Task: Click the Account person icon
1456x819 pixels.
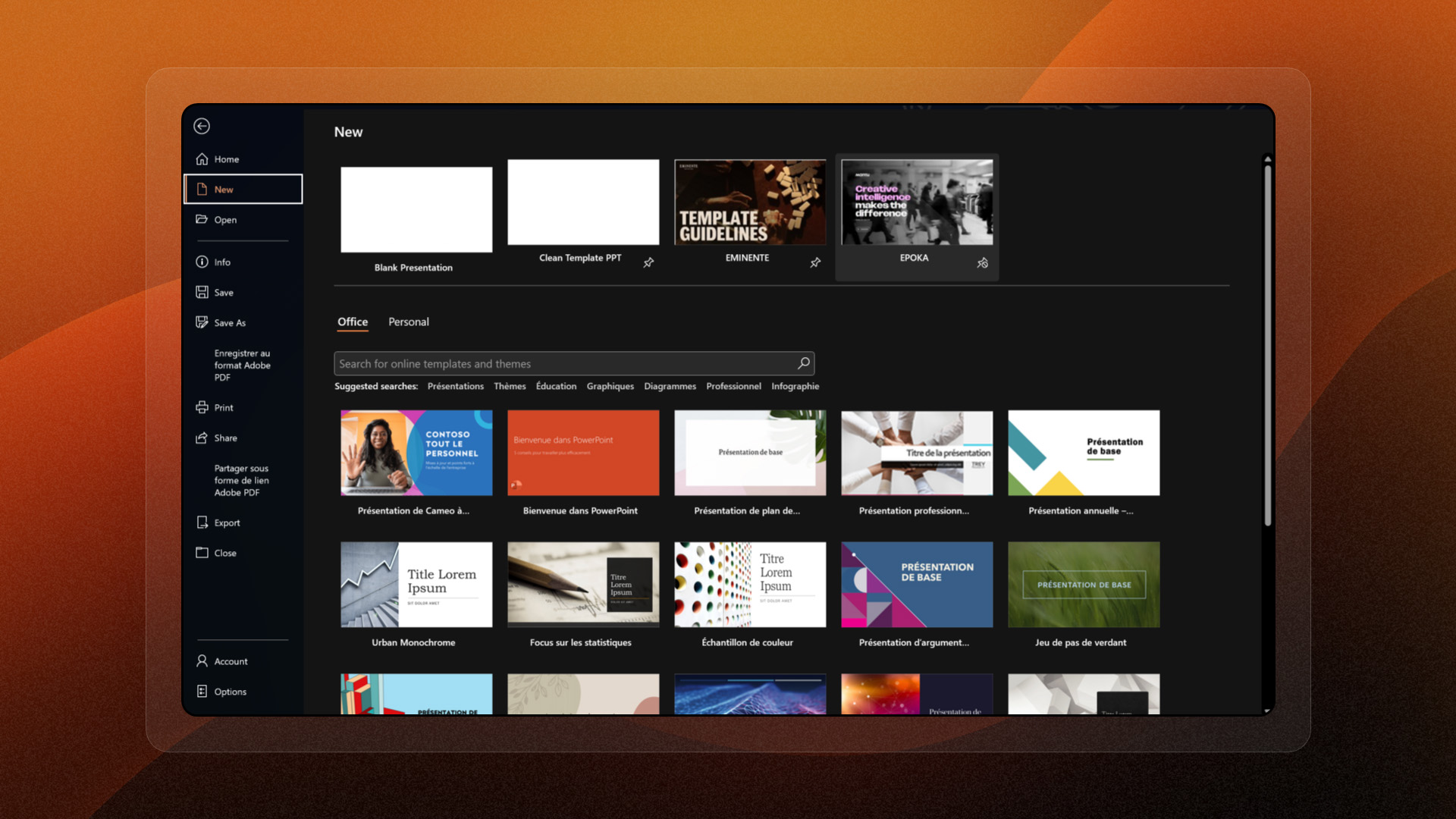Action: (x=202, y=661)
